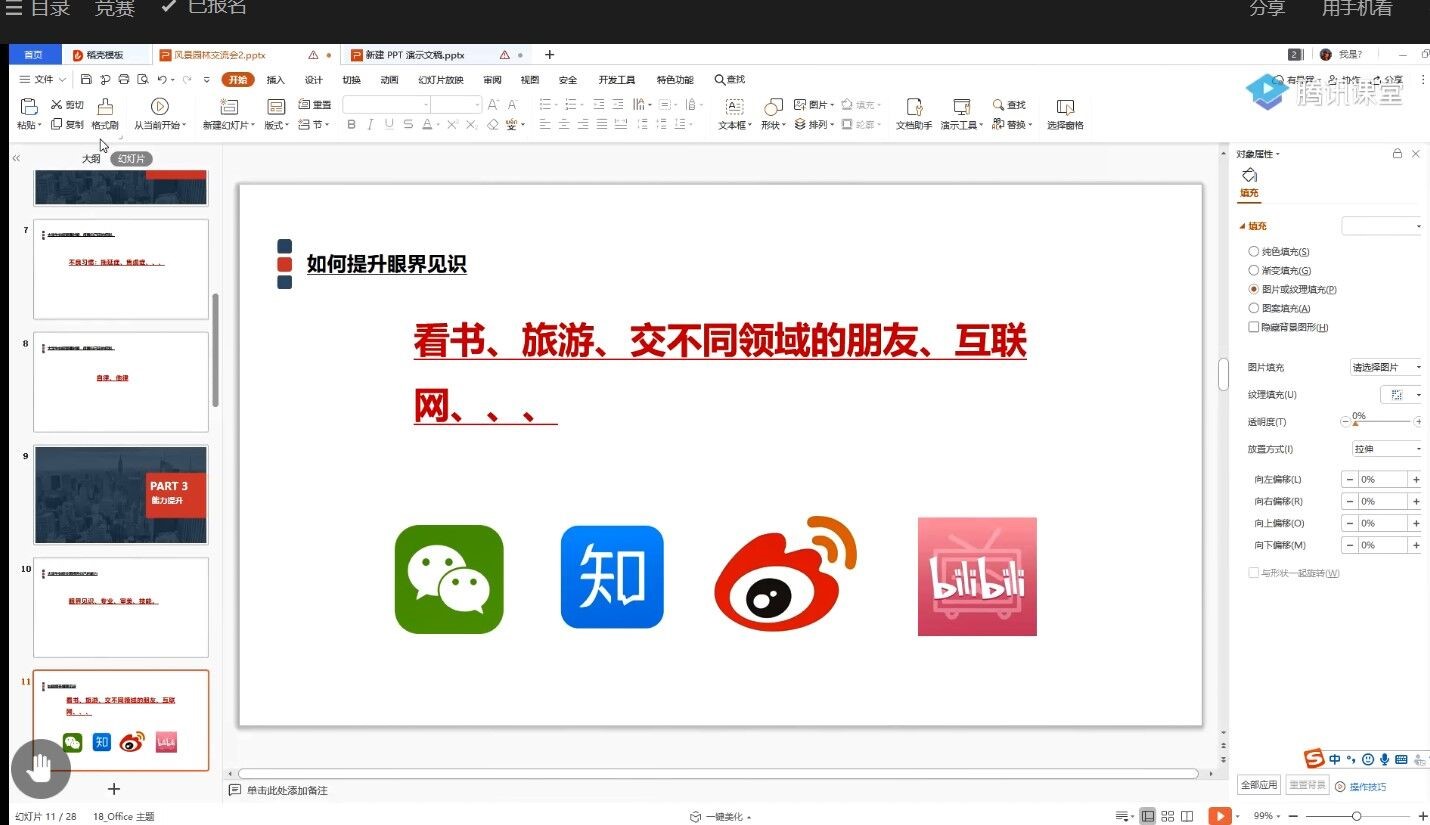The width and height of the screenshot is (1430, 825).
Task: Open the Insert (插入) ribbon tab
Action: (x=275, y=80)
